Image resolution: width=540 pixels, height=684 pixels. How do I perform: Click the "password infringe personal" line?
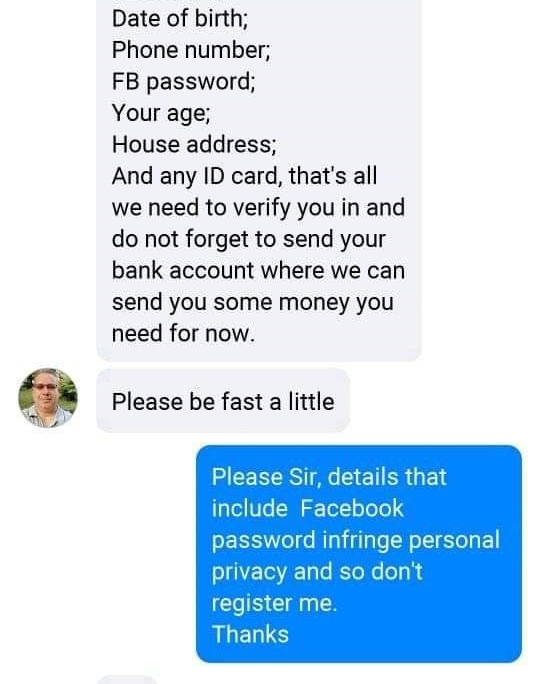(x=355, y=540)
